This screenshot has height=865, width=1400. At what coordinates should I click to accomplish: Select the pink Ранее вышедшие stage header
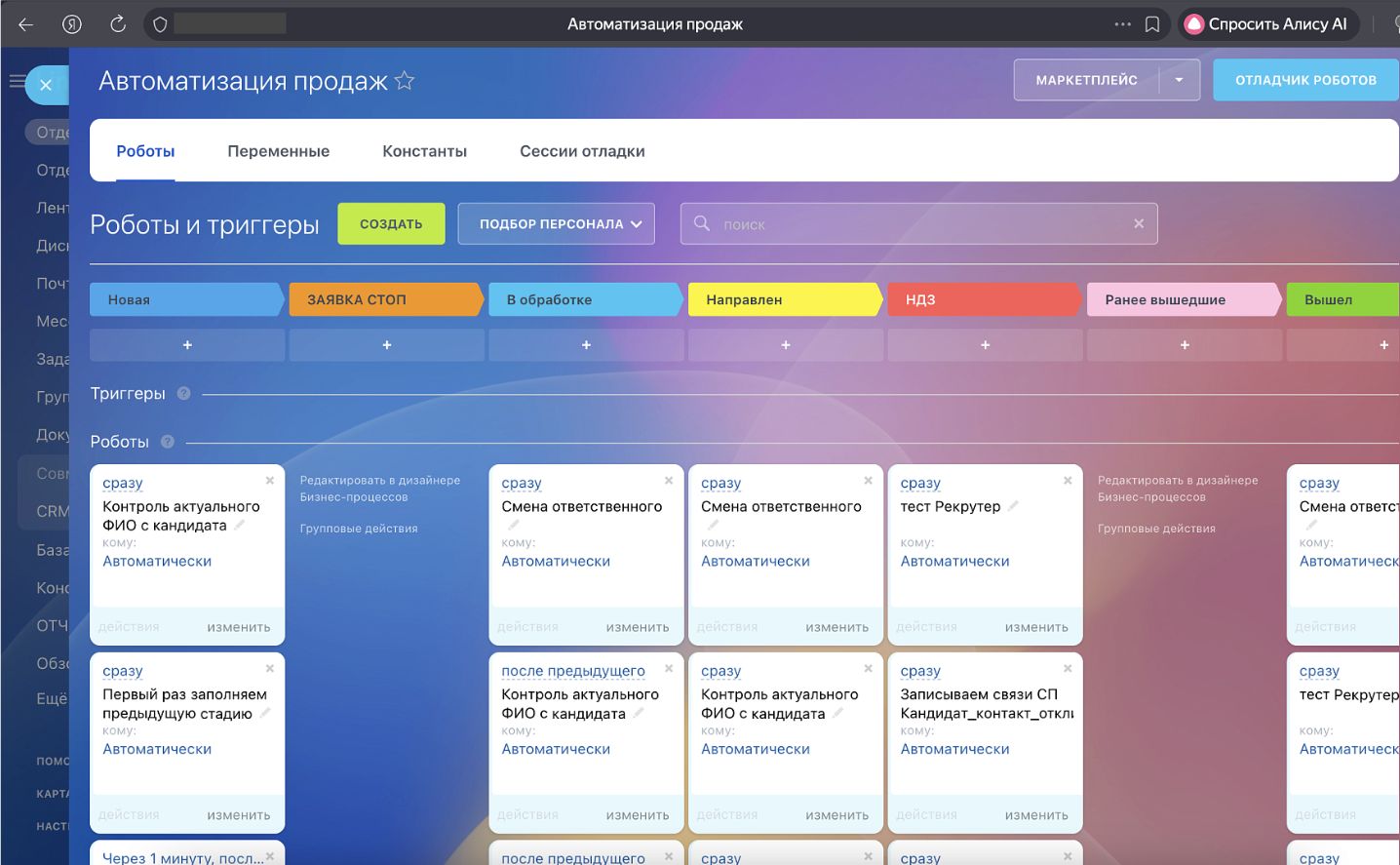tap(1185, 299)
